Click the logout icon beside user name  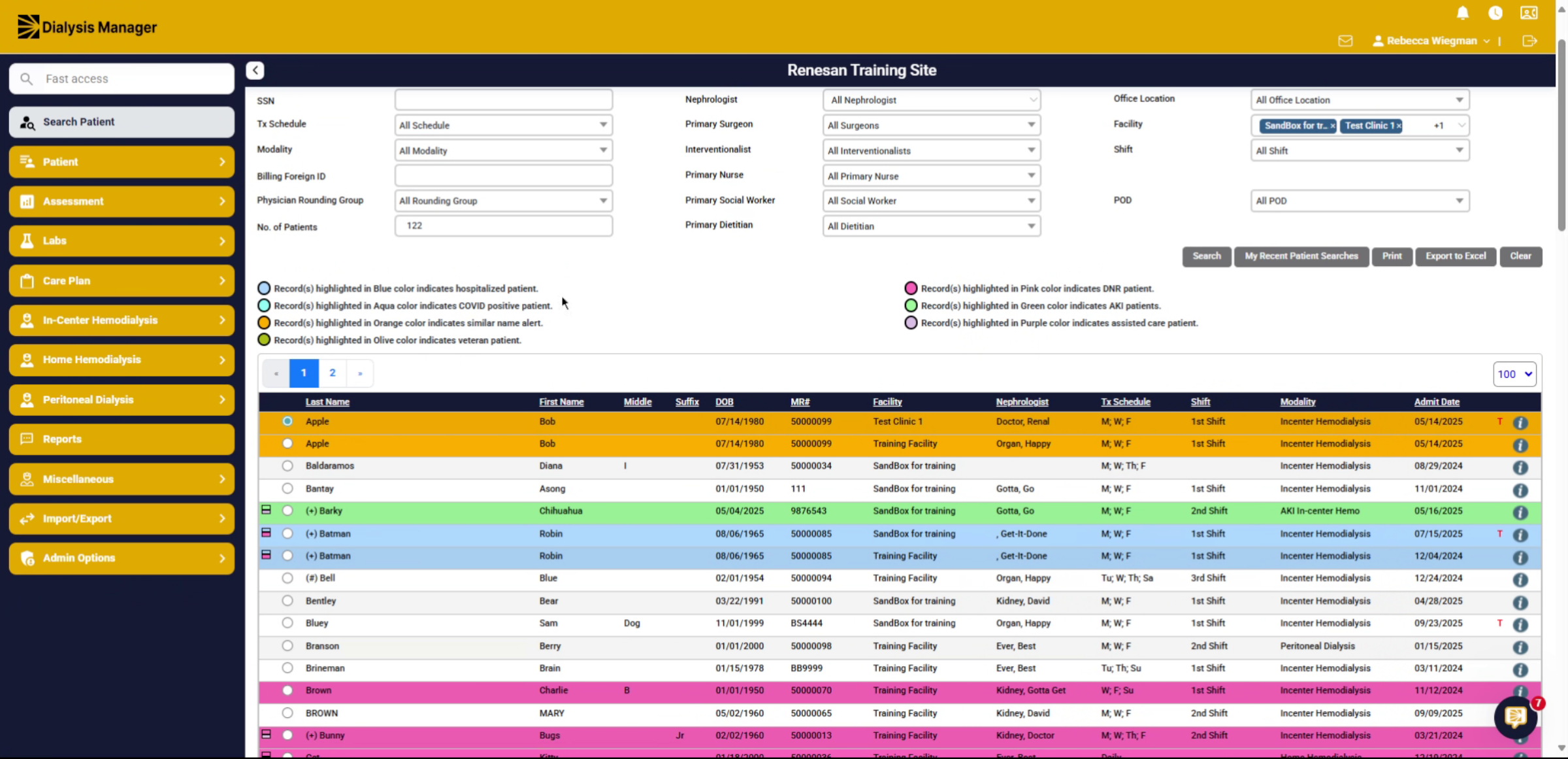tap(1529, 41)
